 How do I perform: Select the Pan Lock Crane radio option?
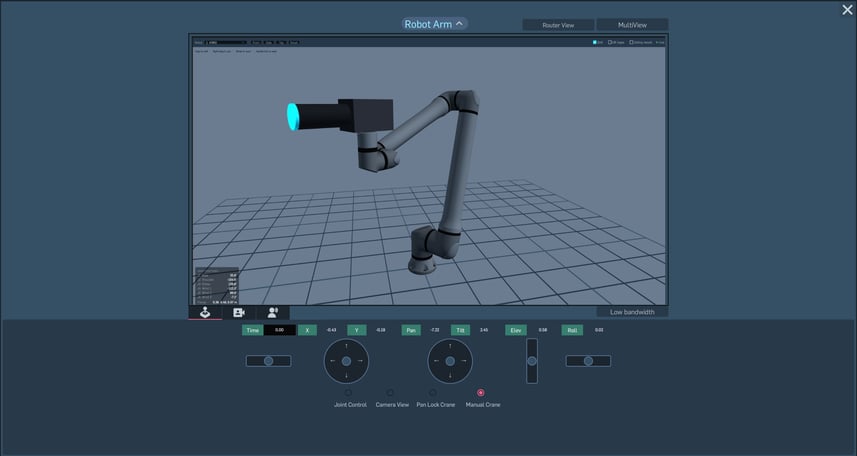[x=433, y=393]
